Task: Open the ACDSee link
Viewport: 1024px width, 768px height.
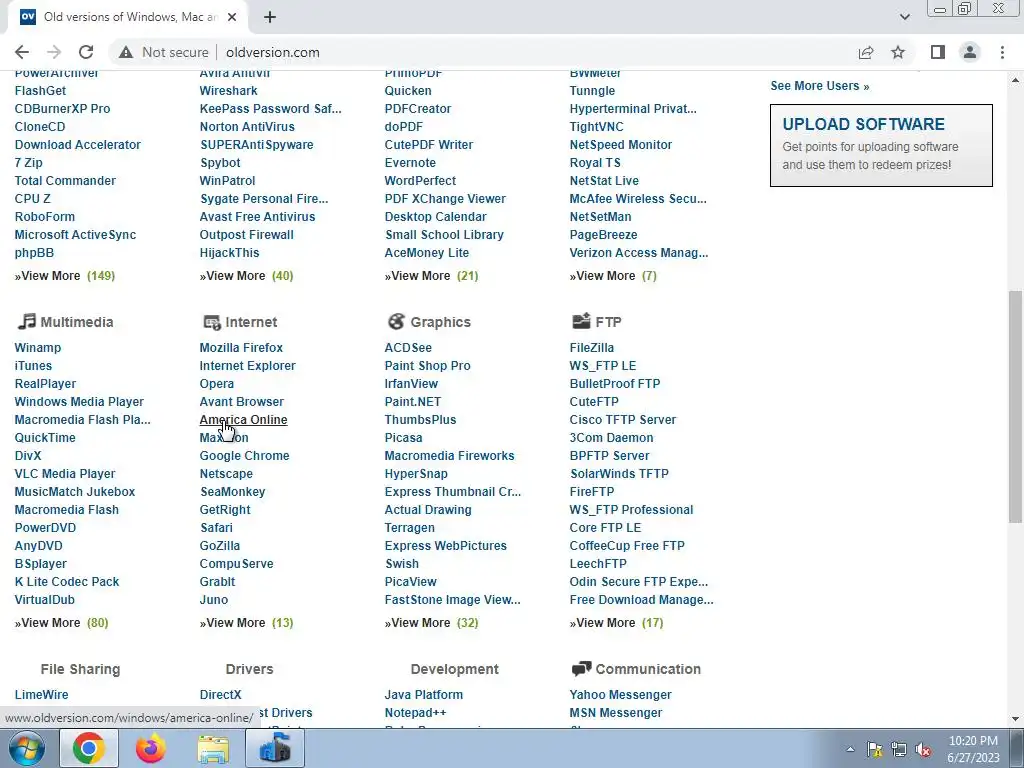Action: [408, 347]
